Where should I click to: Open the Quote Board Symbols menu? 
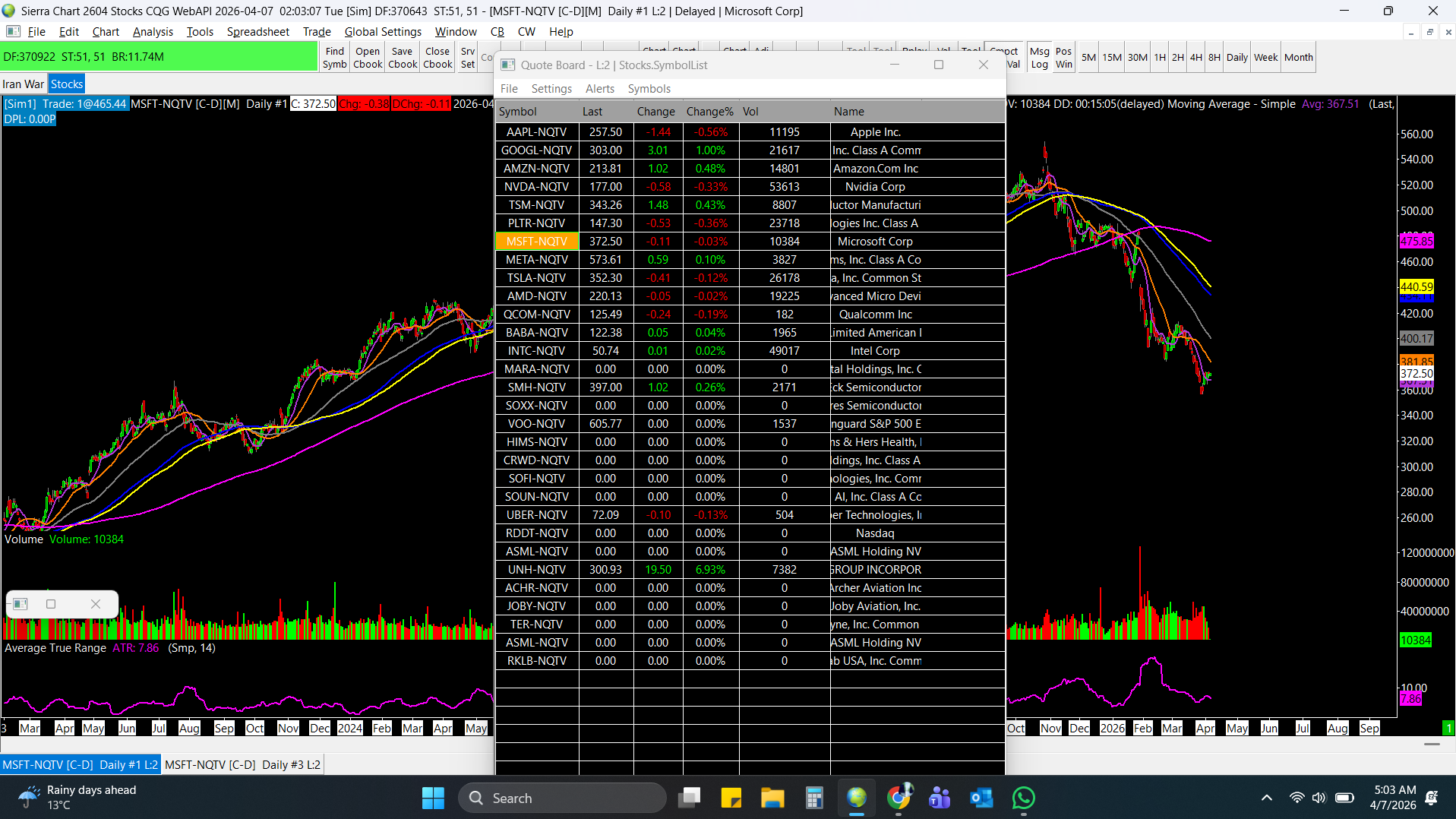coord(649,89)
